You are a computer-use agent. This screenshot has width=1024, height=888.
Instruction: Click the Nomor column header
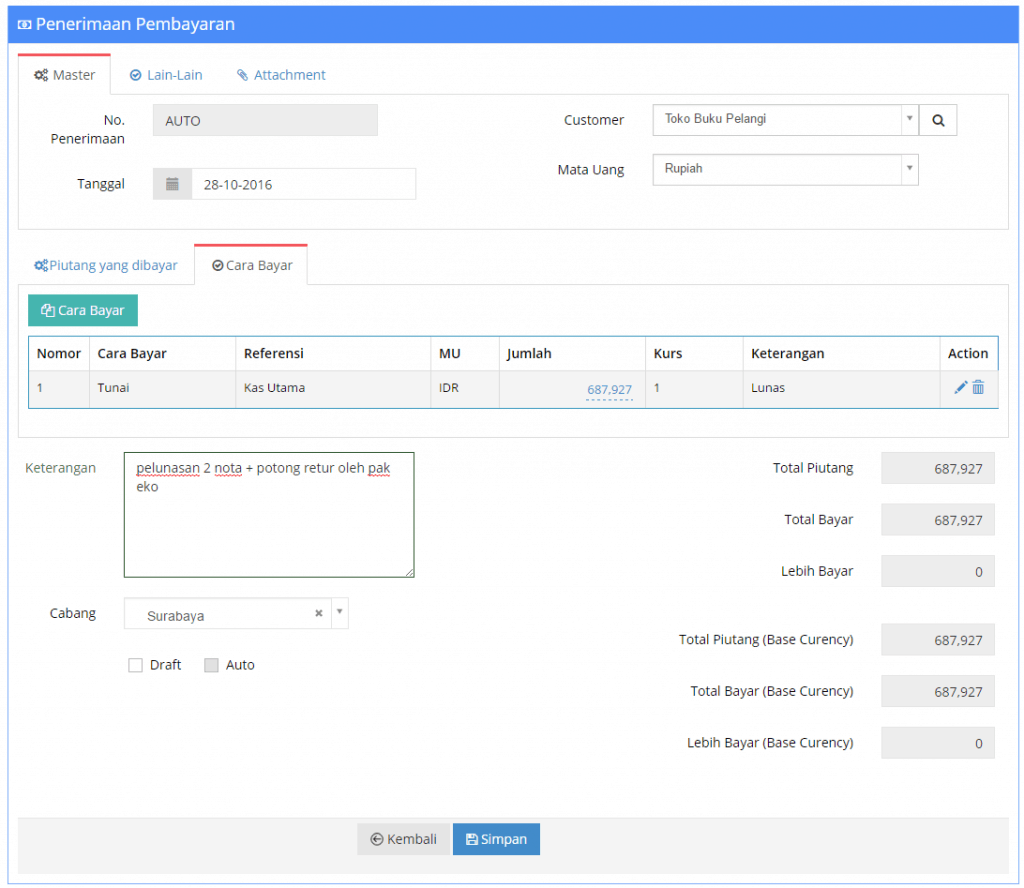click(59, 353)
